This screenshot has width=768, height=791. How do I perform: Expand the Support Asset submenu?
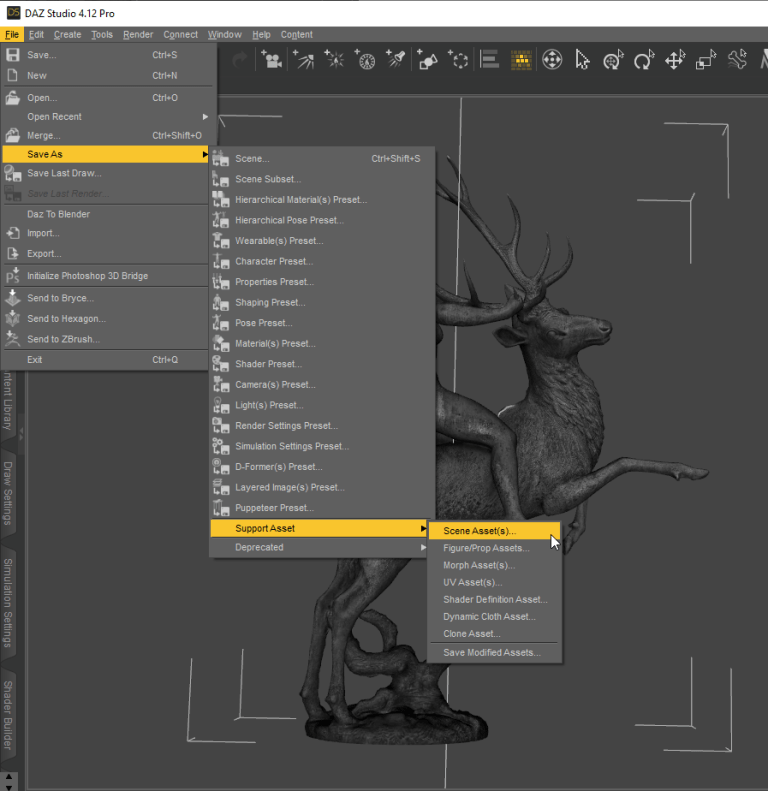click(x=319, y=529)
